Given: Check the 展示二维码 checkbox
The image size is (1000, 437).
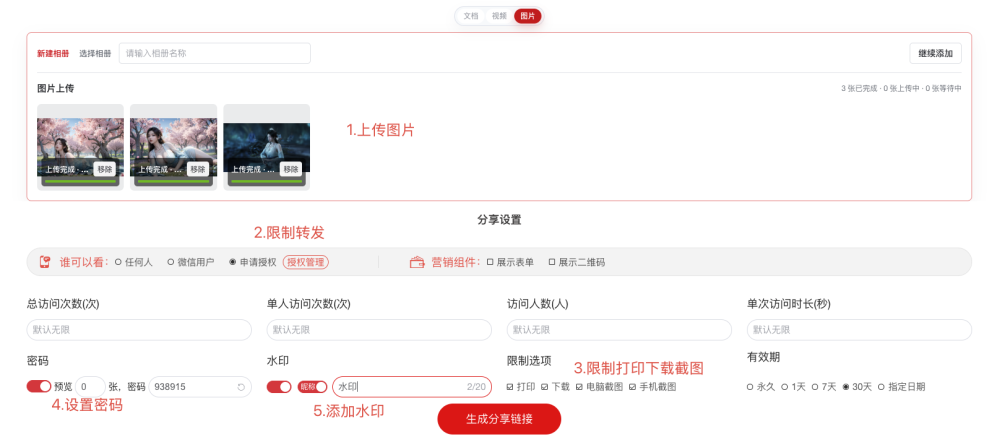Looking at the screenshot, I should click(x=577, y=262).
